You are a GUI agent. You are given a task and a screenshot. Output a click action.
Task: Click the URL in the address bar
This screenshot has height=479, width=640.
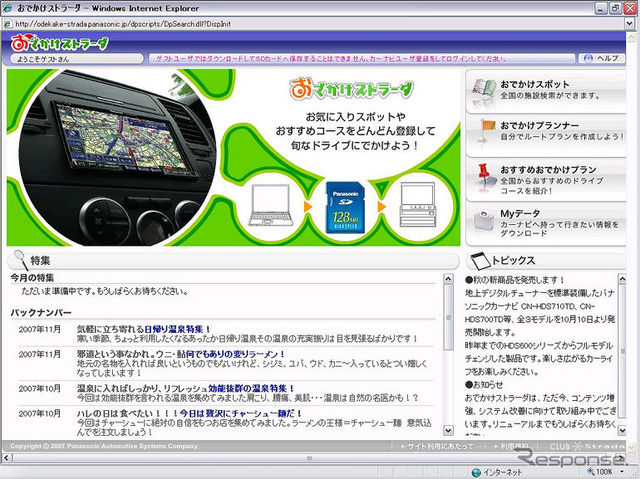tap(123, 24)
